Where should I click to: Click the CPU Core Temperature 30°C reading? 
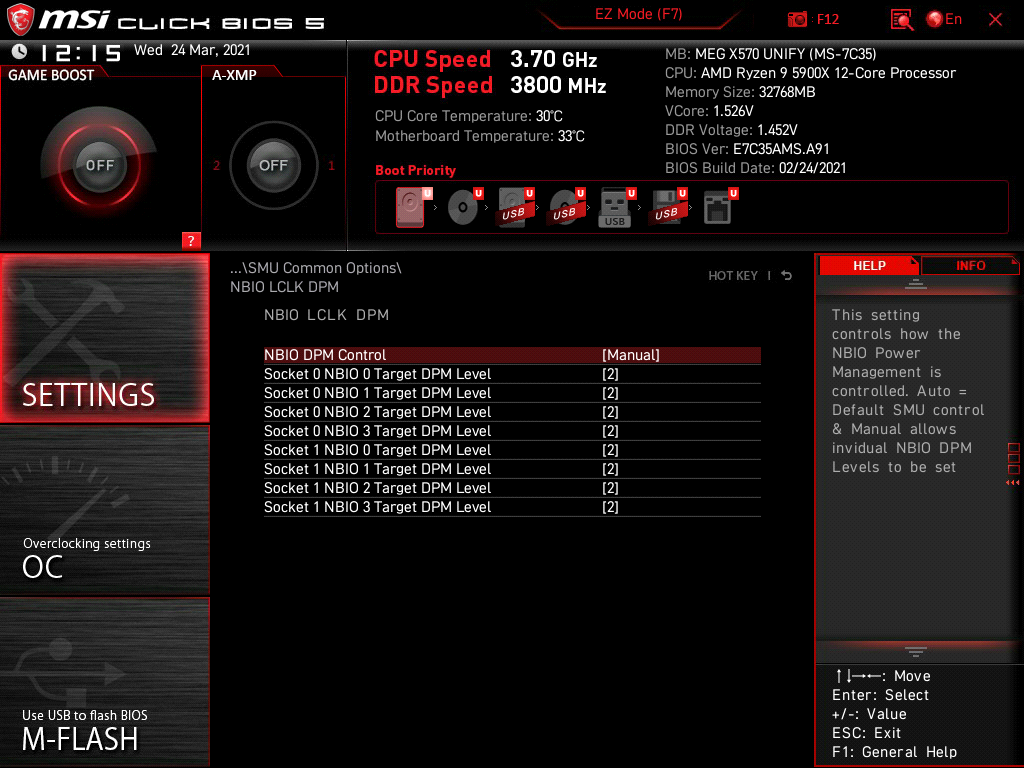pyautogui.click(x=468, y=116)
